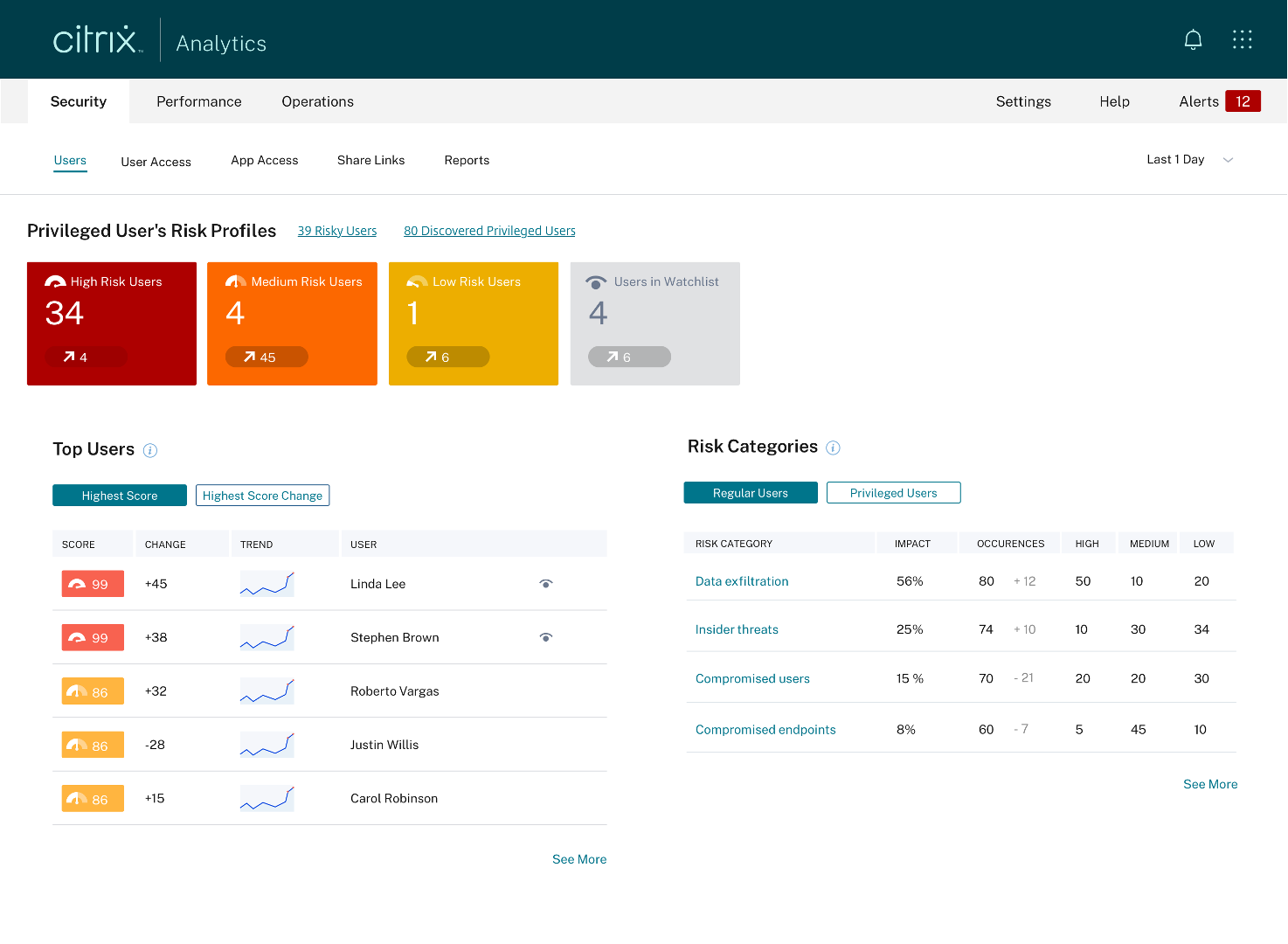Viewport: 1288px width, 944px height.
Task: Open the gray Users in Watchlist card
Action: click(655, 323)
